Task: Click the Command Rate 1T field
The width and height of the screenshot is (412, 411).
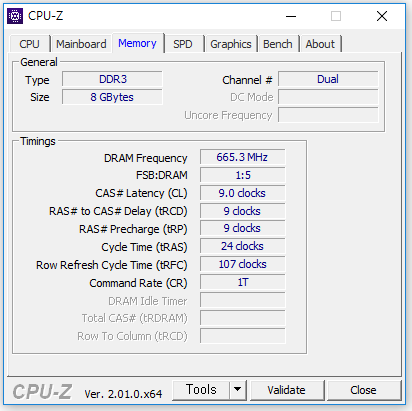Action: coord(242,282)
